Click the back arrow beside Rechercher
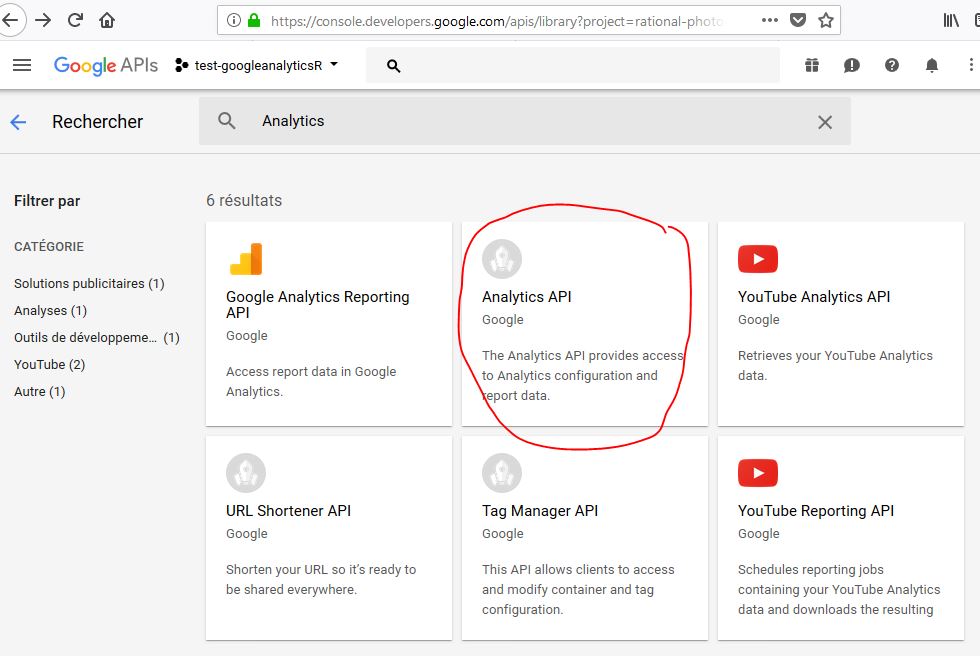Viewport: 980px width, 656px height. point(18,122)
